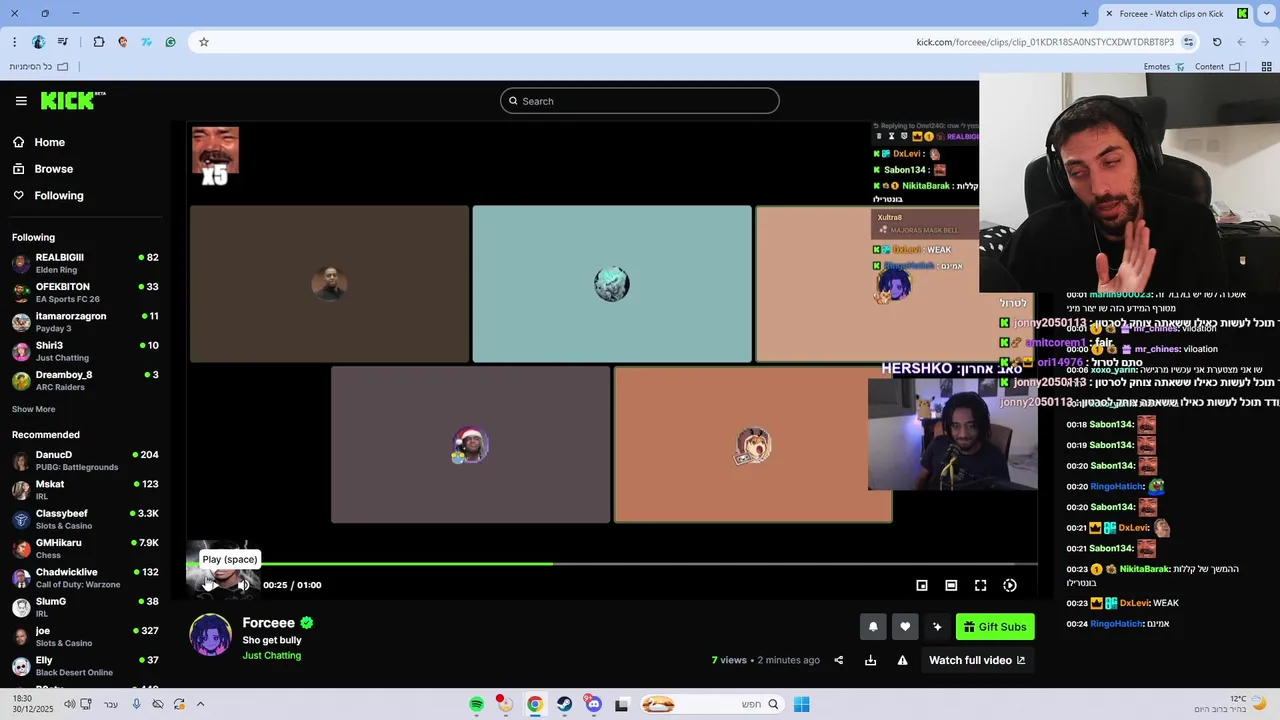The height and width of the screenshot is (720, 1280).
Task: Open the all bookmarks folder
Action: coord(39,67)
